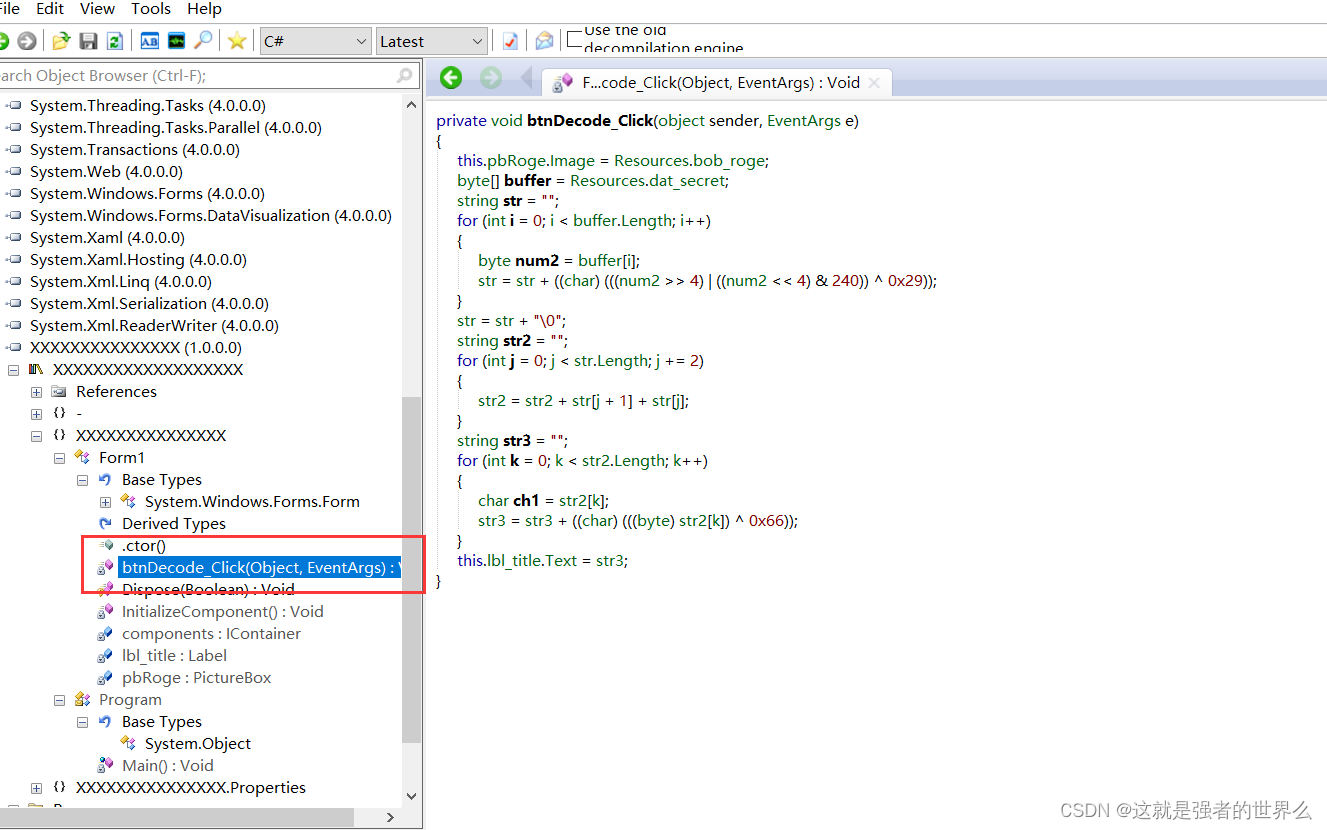Click the grey forward navigation arrow in the main toolbar
The width and height of the screenshot is (1327, 830).
click(27, 41)
